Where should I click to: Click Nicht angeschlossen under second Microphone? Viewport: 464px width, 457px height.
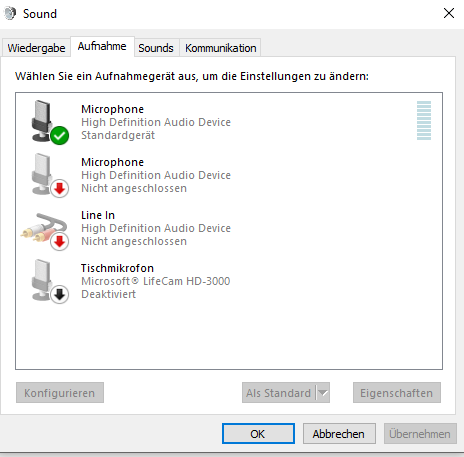coord(134,188)
